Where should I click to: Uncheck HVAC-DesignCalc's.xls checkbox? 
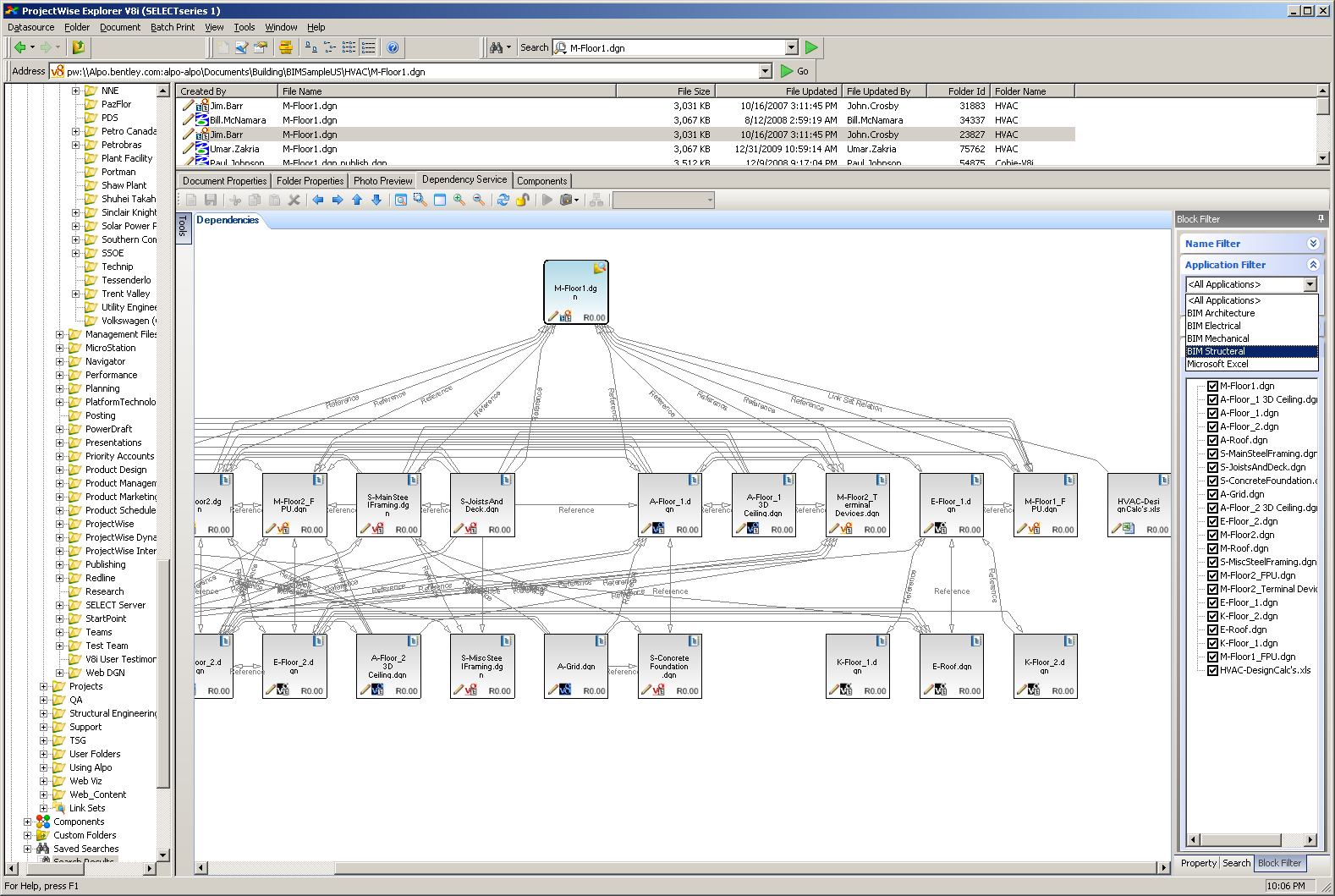click(x=1212, y=670)
